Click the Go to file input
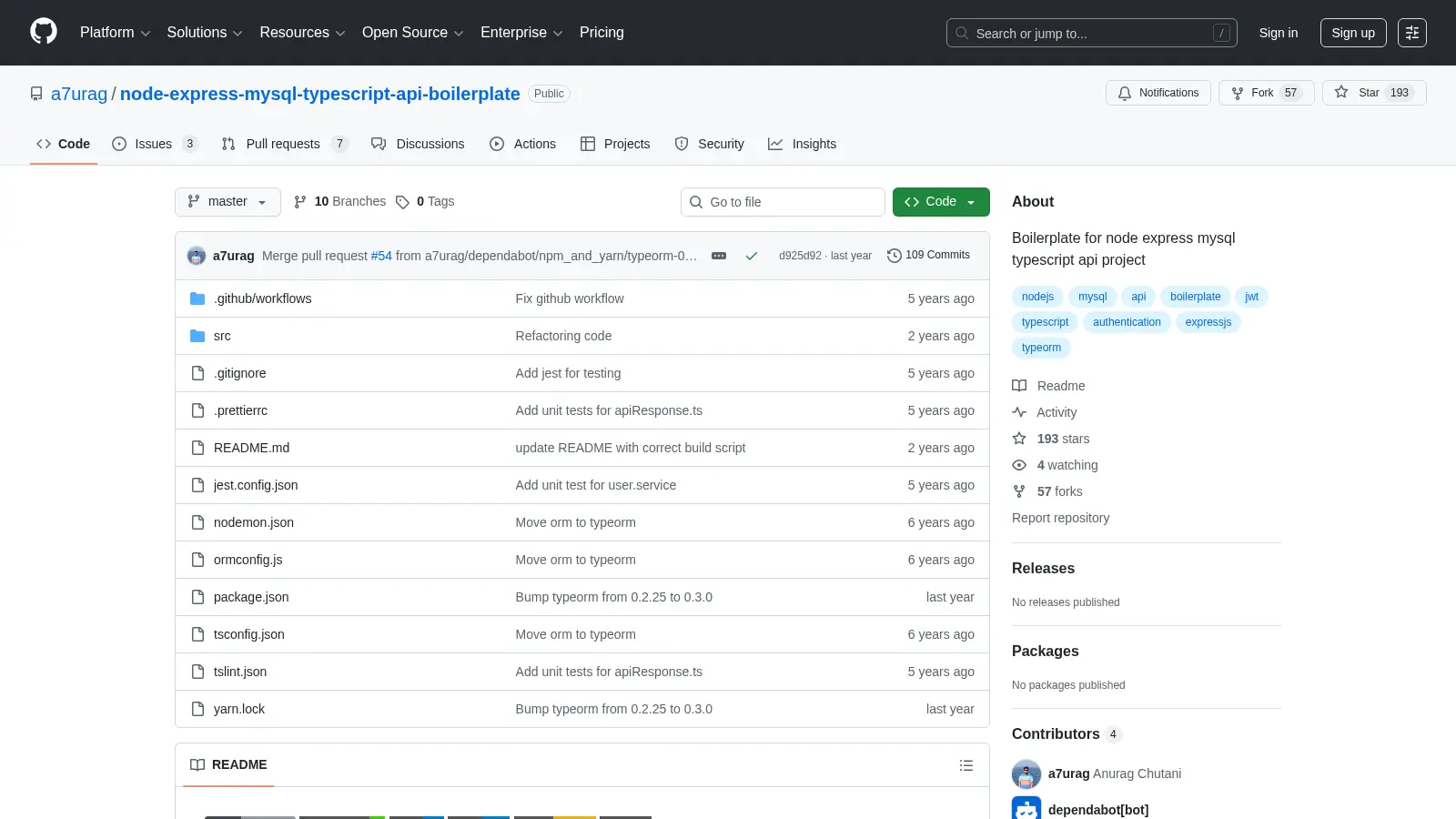The image size is (1456, 819). [x=783, y=202]
